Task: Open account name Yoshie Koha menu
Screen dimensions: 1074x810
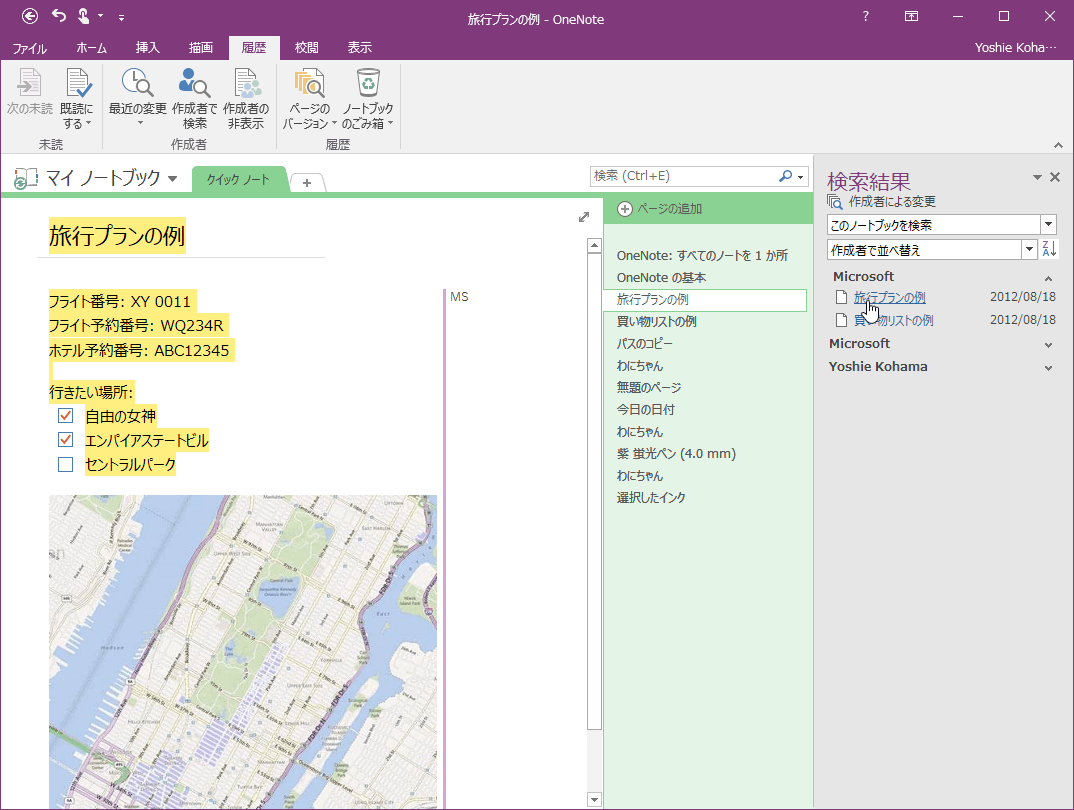Action: point(1015,48)
